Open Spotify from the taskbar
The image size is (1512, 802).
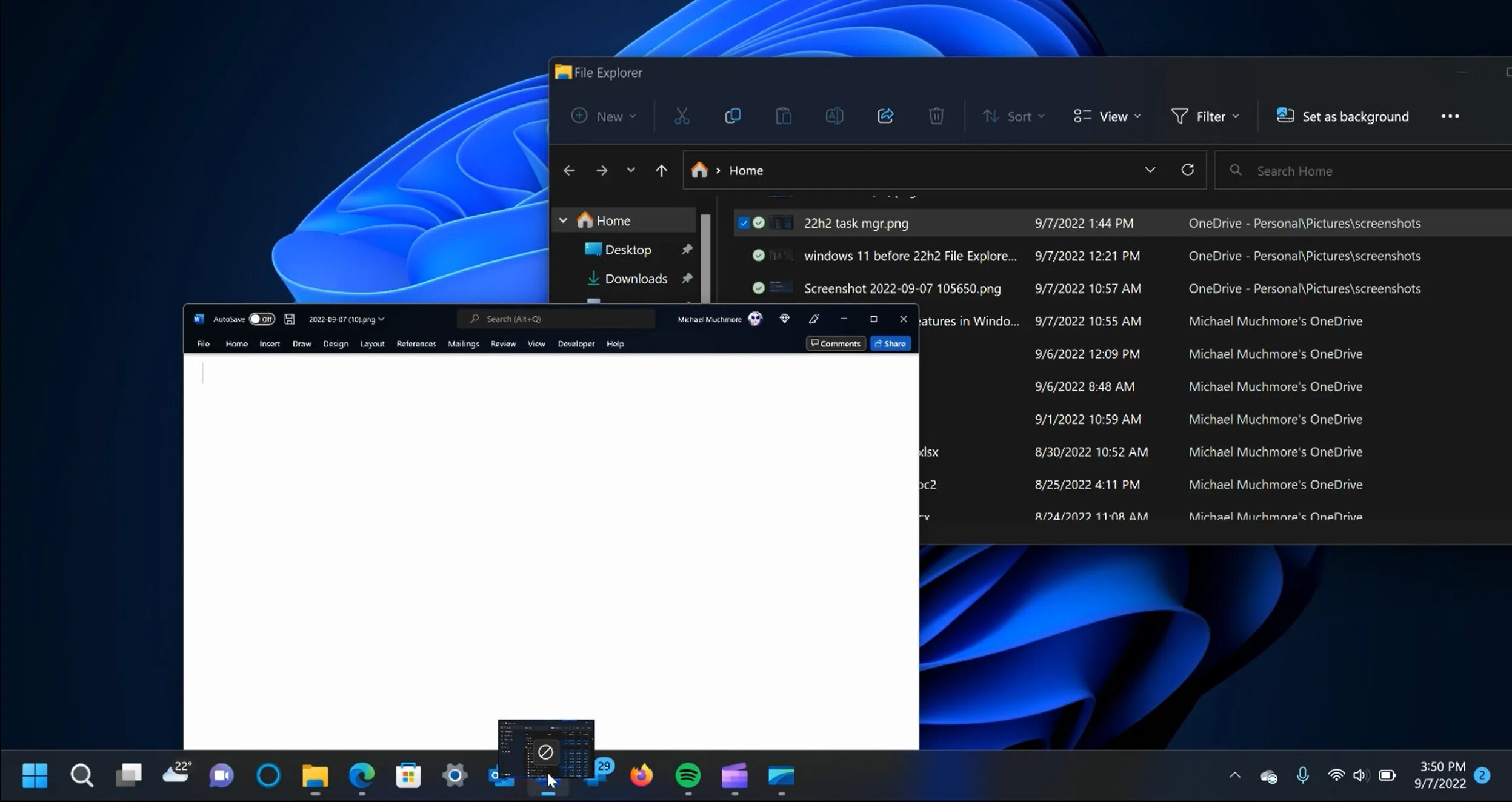(688, 775)
